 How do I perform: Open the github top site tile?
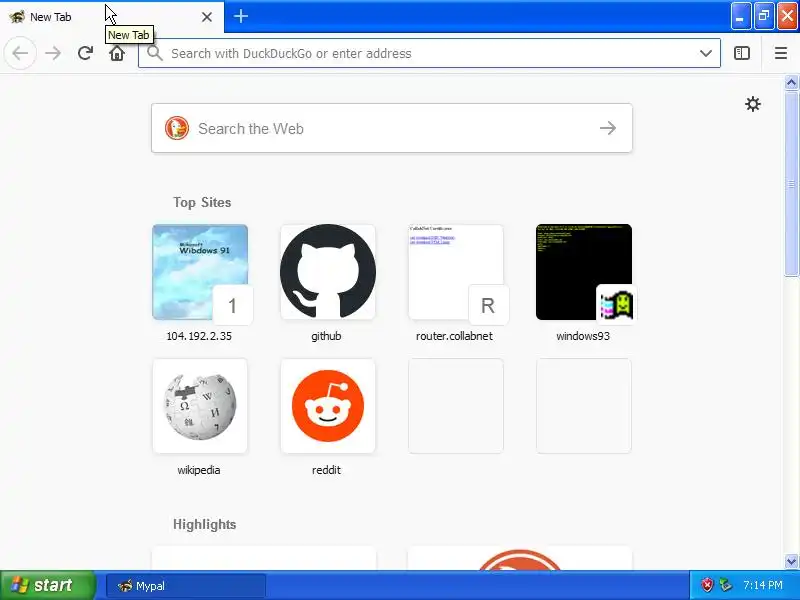click(x=328, y=272)
